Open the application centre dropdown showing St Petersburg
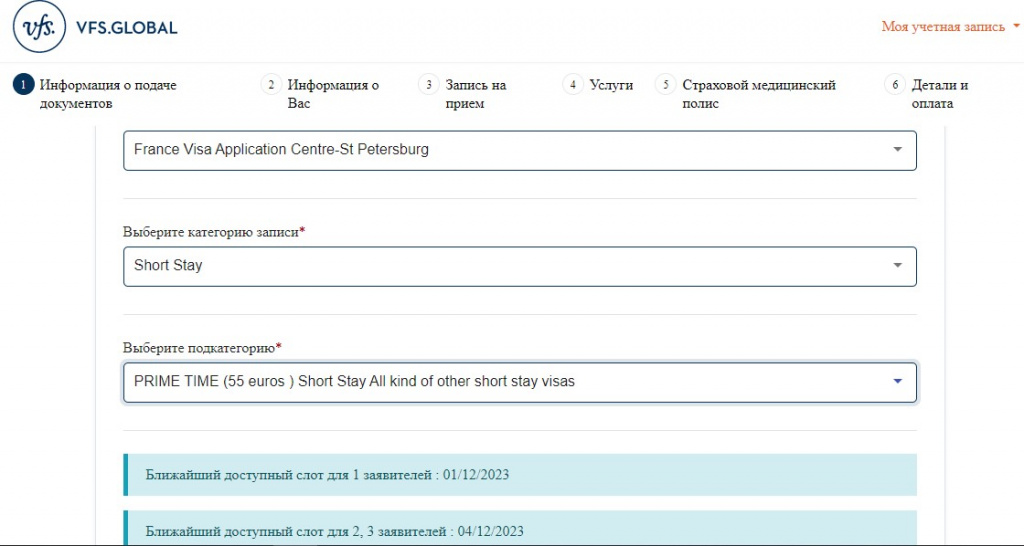This screenshot has height=546, width=1024. pos(520,150)
